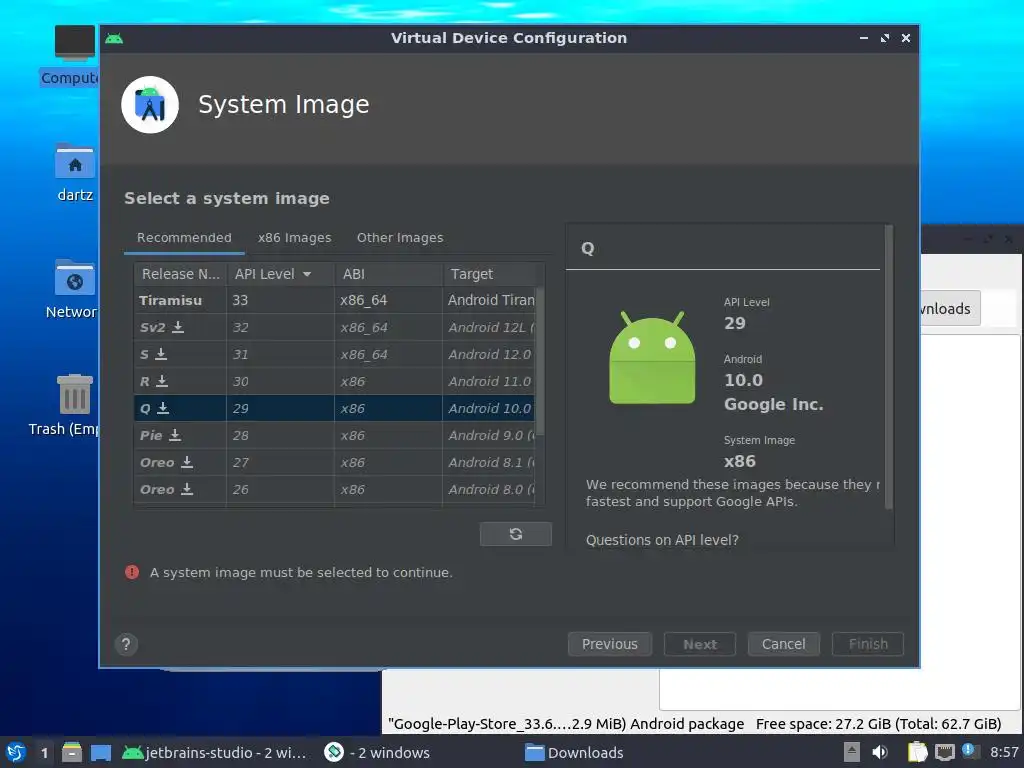Open the '2 windows' taskbar group
Image resolution: width=1024 pixels, height=768 pixels.
(x=377, y=752)
